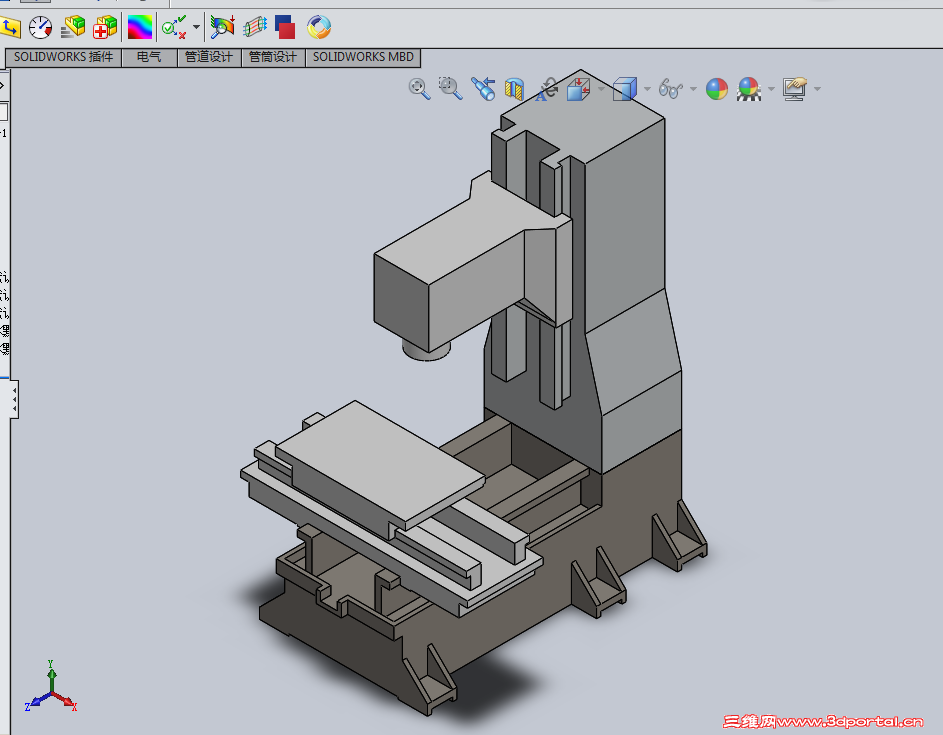
Task: Toggle the rainbow curvature display icon
Action: (x=140, y=27)
